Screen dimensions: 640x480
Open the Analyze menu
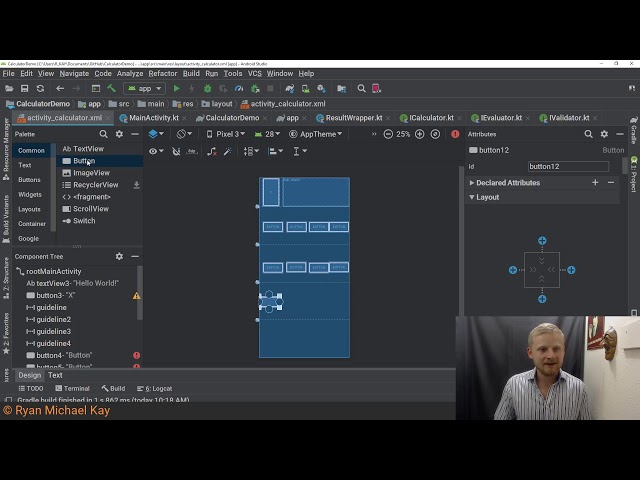tap(130, 73)
